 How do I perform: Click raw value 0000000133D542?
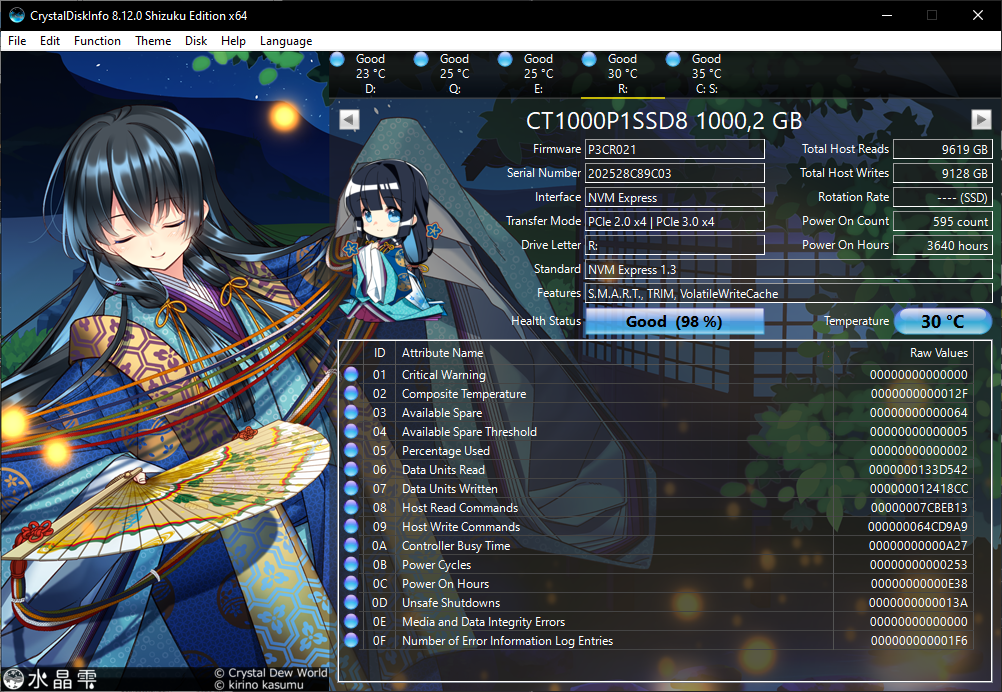pyautogui.click(x=918, y=470)
